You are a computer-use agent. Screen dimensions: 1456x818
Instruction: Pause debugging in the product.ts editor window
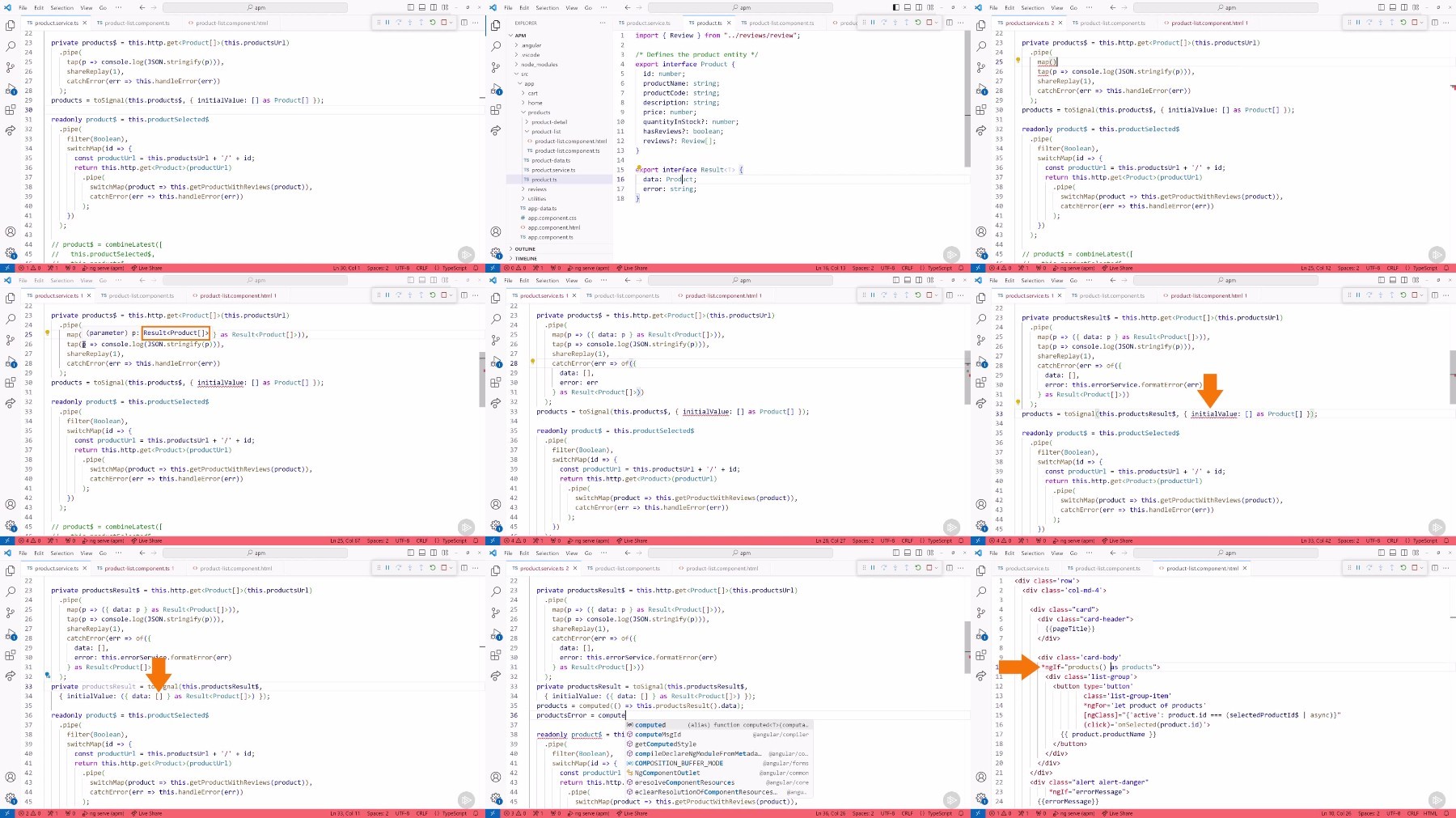pos(872,23)
